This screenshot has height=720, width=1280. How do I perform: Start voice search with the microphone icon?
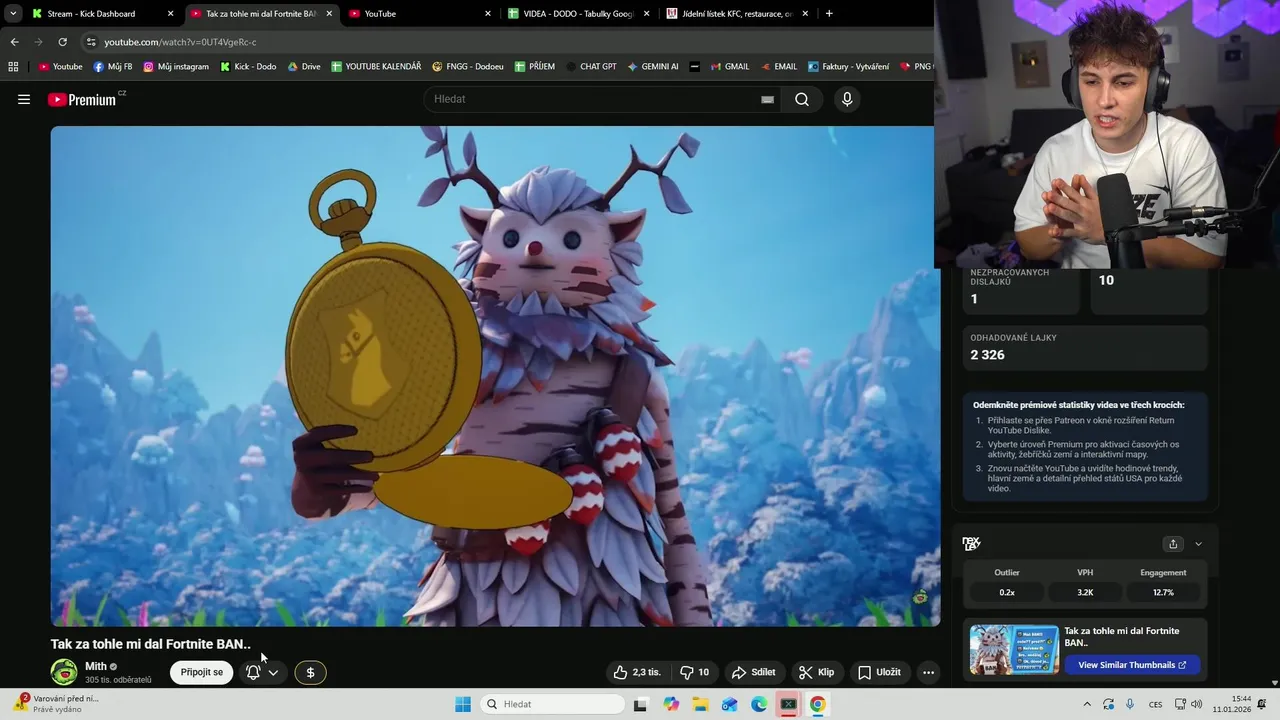click(847, 99)
